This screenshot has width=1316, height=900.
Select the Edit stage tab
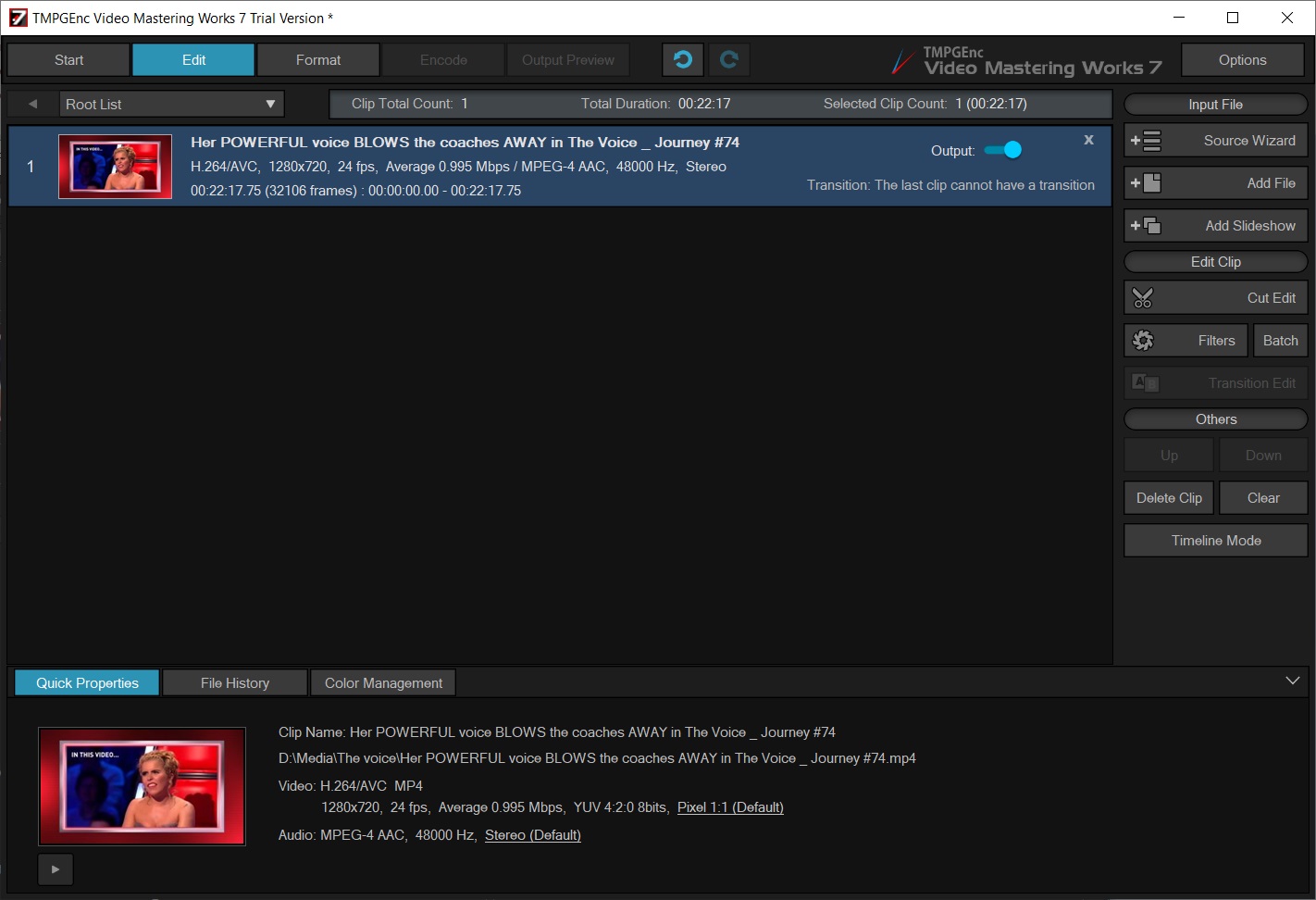193,60
